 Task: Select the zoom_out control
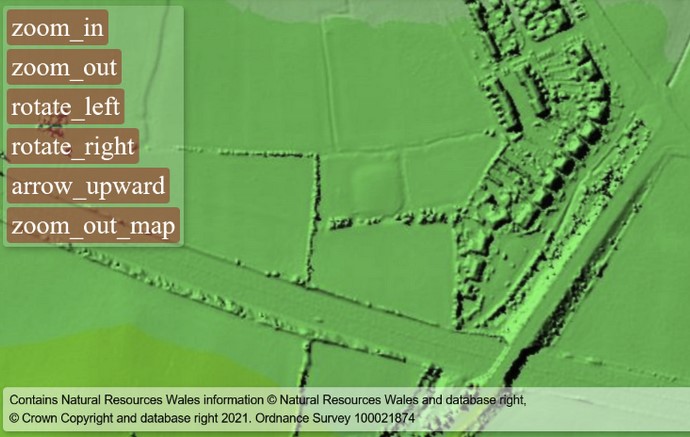point(64,67)
